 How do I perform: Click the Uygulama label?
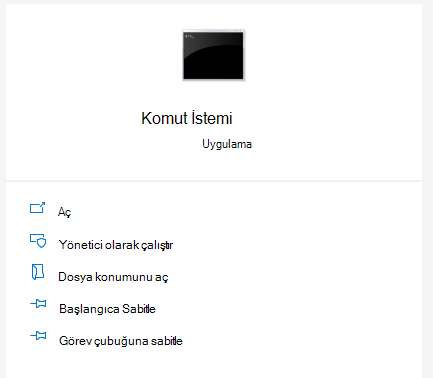(x=227, y=144)
